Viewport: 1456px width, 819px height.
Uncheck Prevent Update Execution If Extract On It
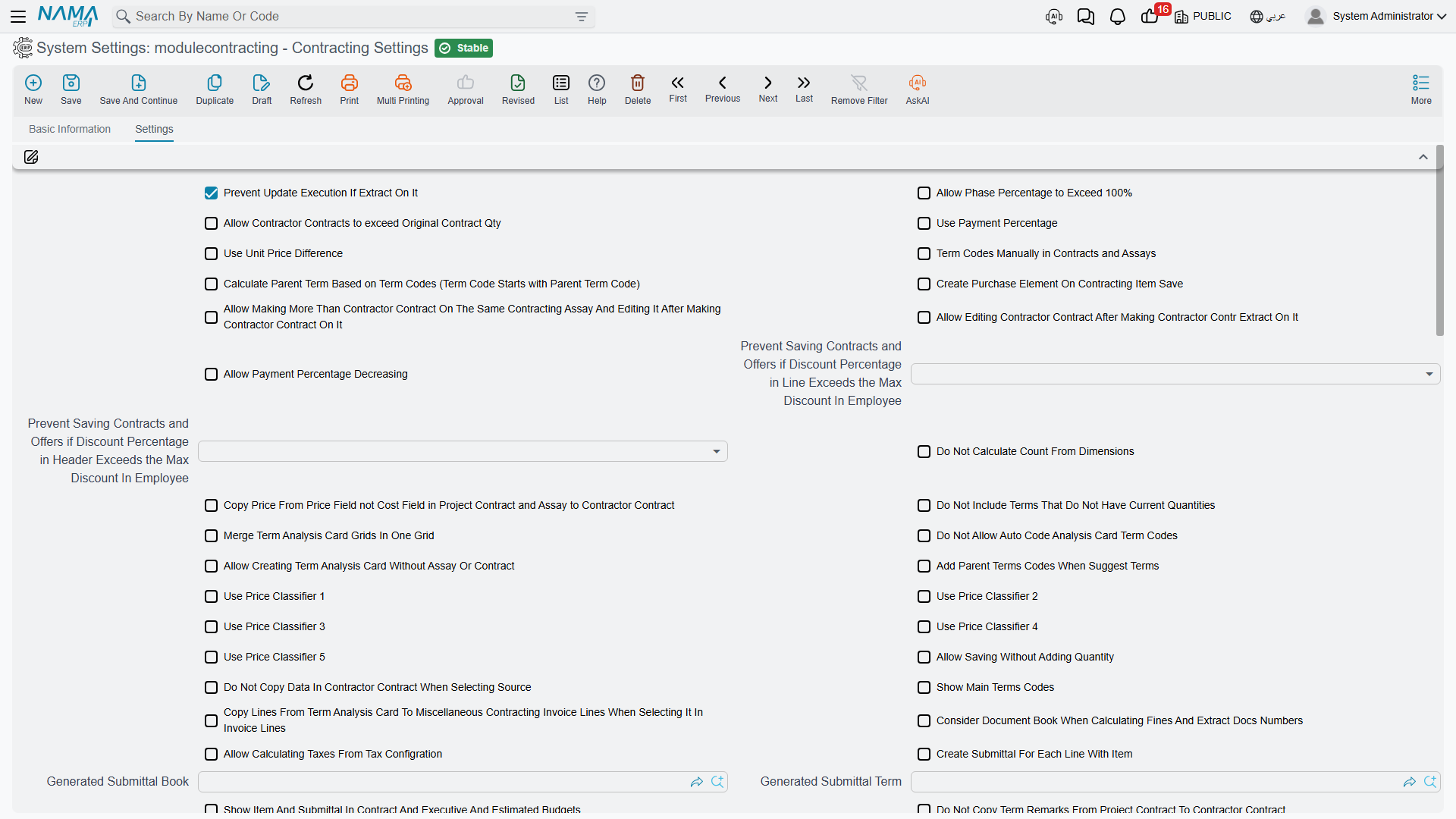pyautogui.click(x=212, y=193)
